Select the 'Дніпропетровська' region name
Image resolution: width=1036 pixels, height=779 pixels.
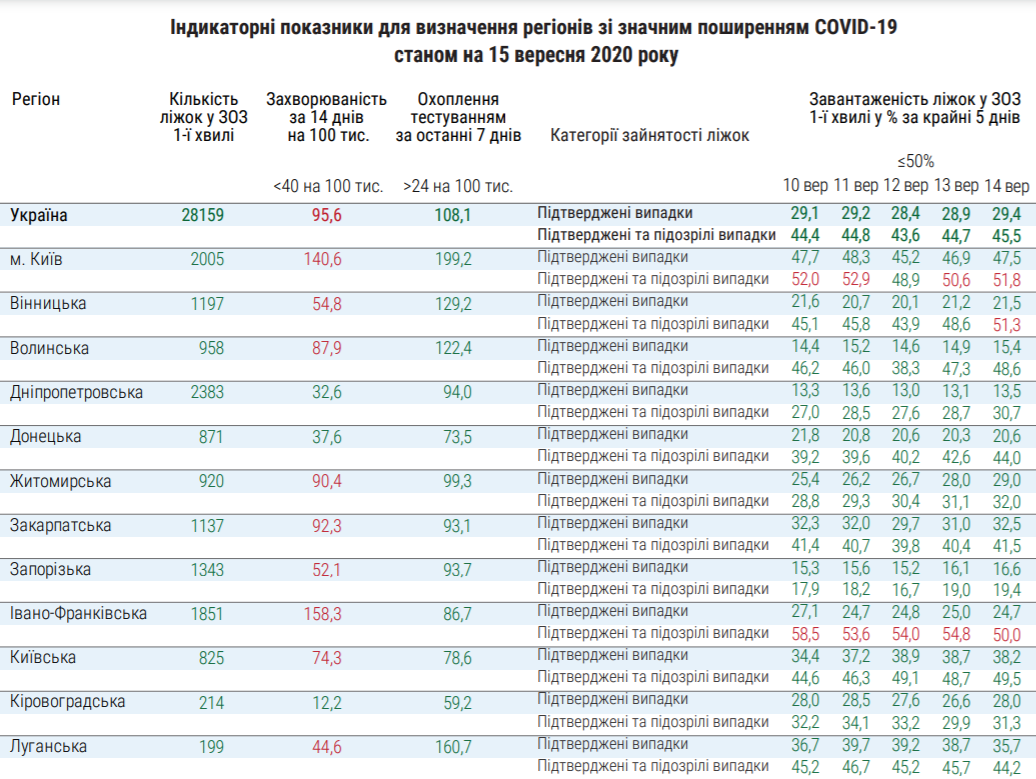click(76, 392)
